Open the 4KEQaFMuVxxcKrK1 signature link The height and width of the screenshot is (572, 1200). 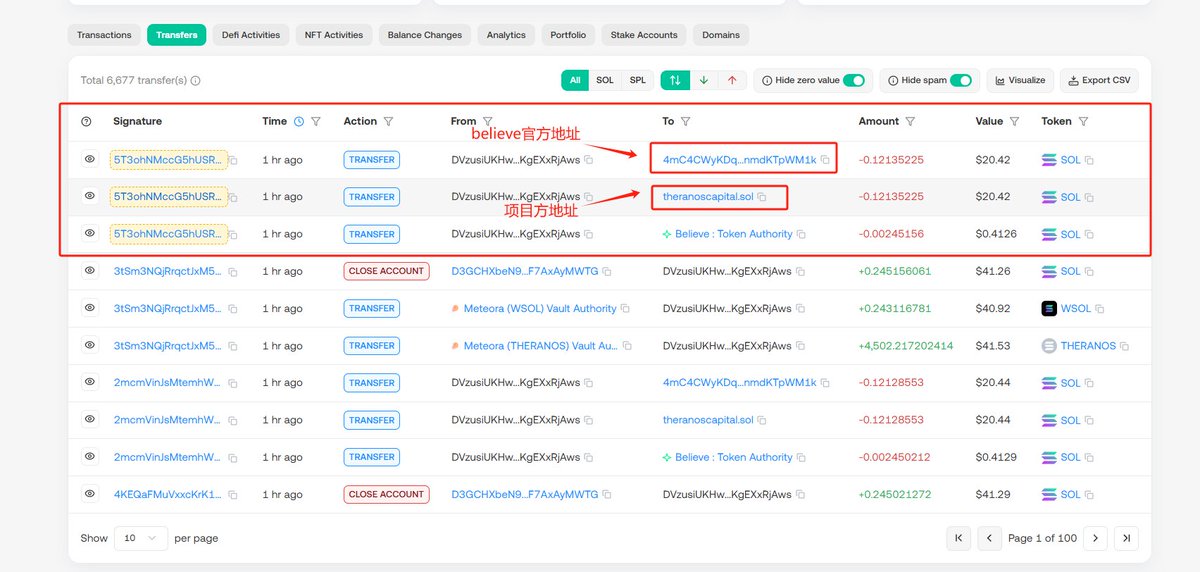[x=168, y=495]
